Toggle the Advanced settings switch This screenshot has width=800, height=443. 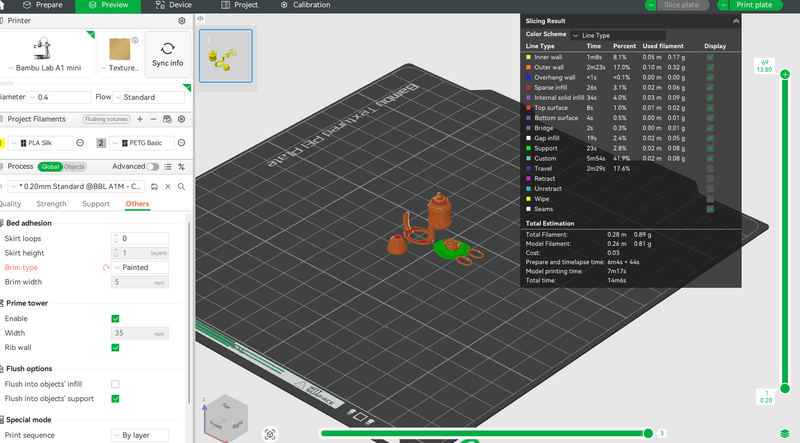pyautogui.click(x=153, y=167)
